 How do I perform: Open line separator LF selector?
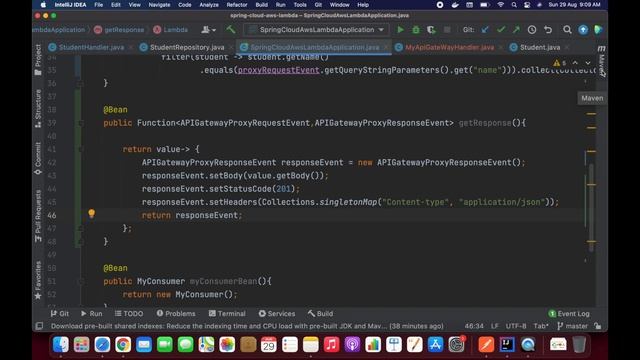pos(494,326)
